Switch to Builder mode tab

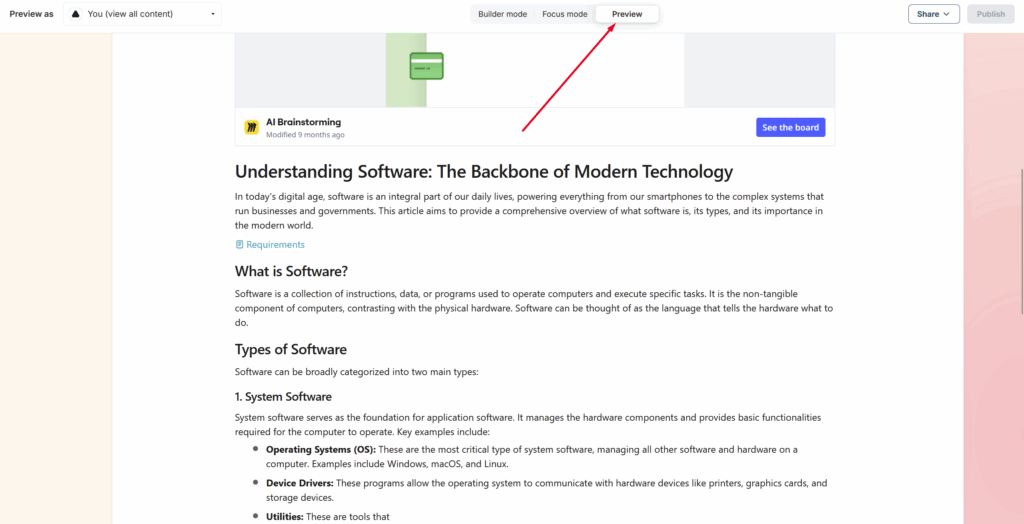pos(502,14)
